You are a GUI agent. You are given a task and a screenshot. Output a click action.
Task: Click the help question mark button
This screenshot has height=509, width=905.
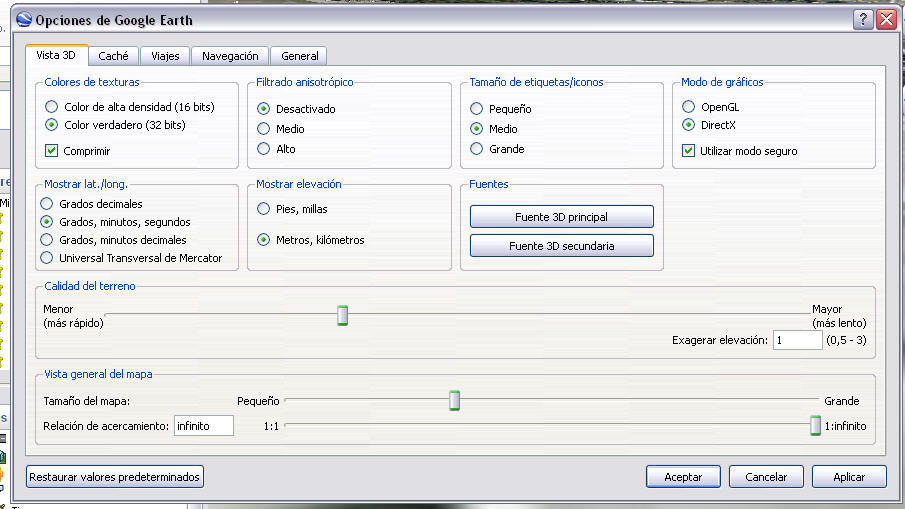(864, 19)
